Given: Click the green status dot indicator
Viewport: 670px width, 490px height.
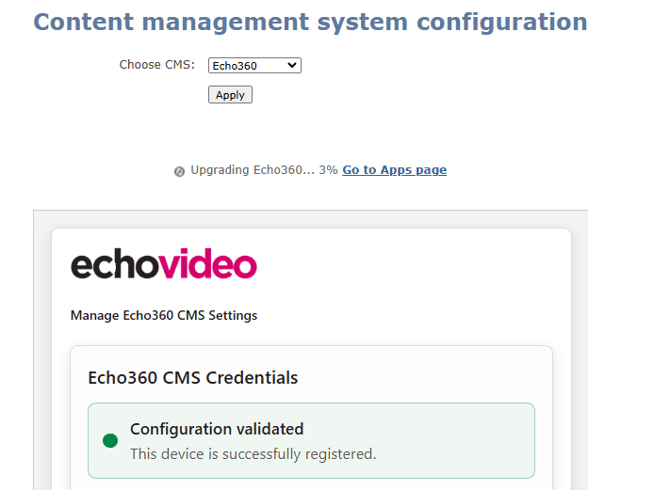Looking at the screenshot, I should tap(110, 440).
